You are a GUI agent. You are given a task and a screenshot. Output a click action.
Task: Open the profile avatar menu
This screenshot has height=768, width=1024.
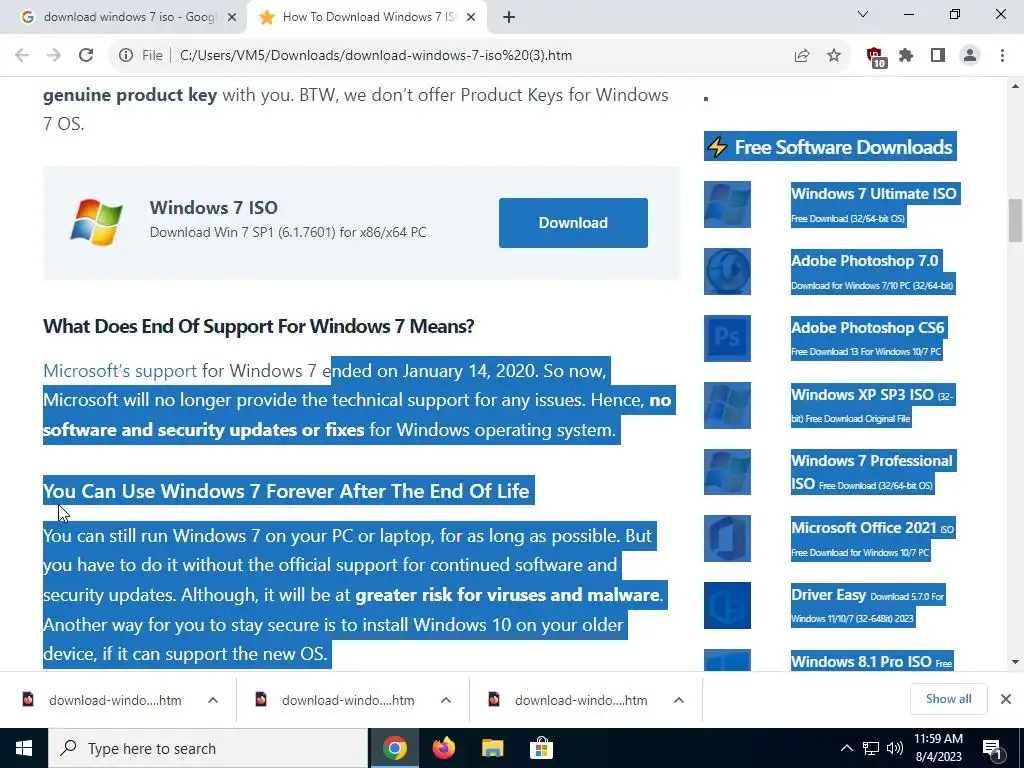click(x=970, y=56)
